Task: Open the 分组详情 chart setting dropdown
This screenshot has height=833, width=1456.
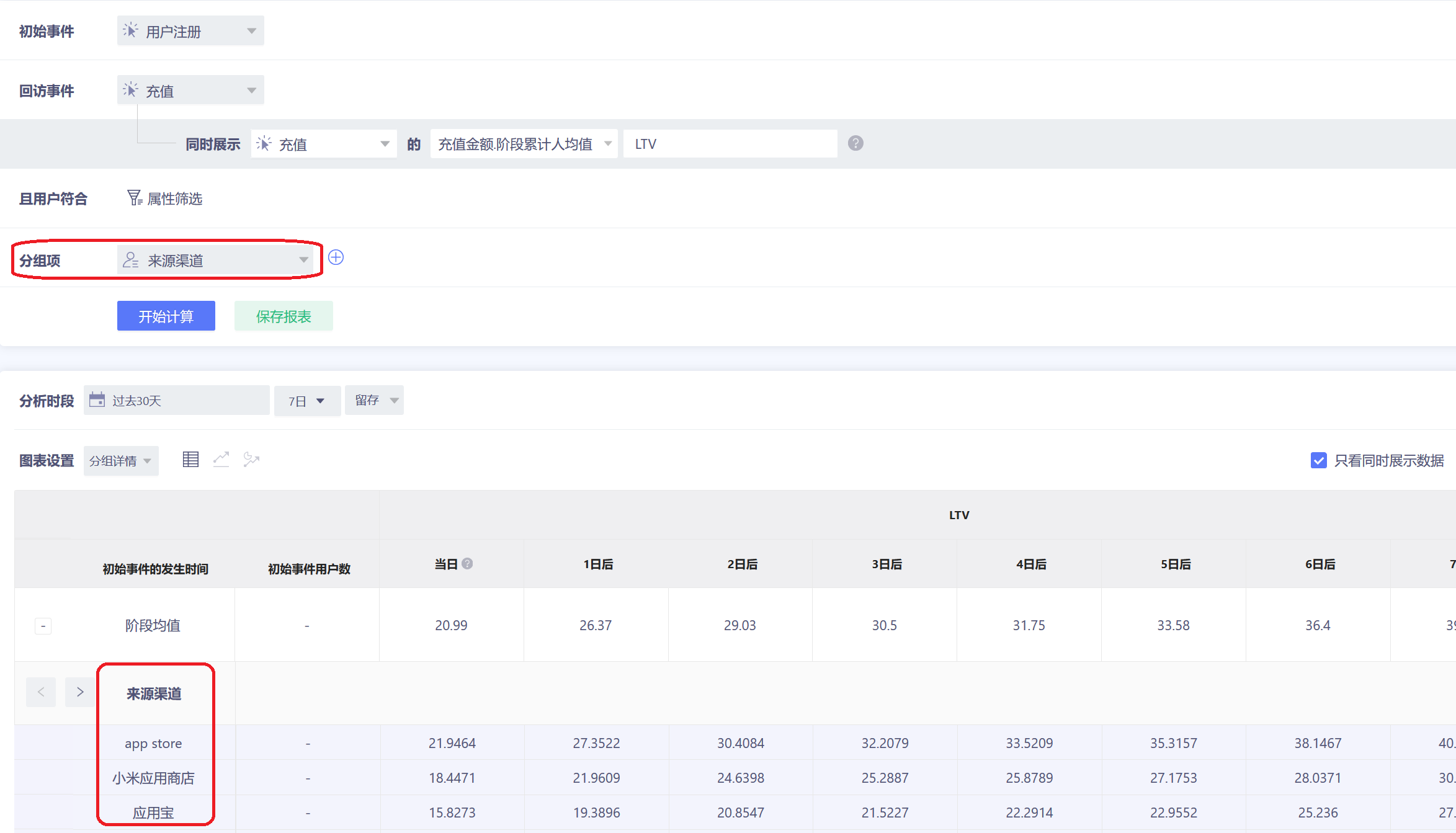Action: 121,461
